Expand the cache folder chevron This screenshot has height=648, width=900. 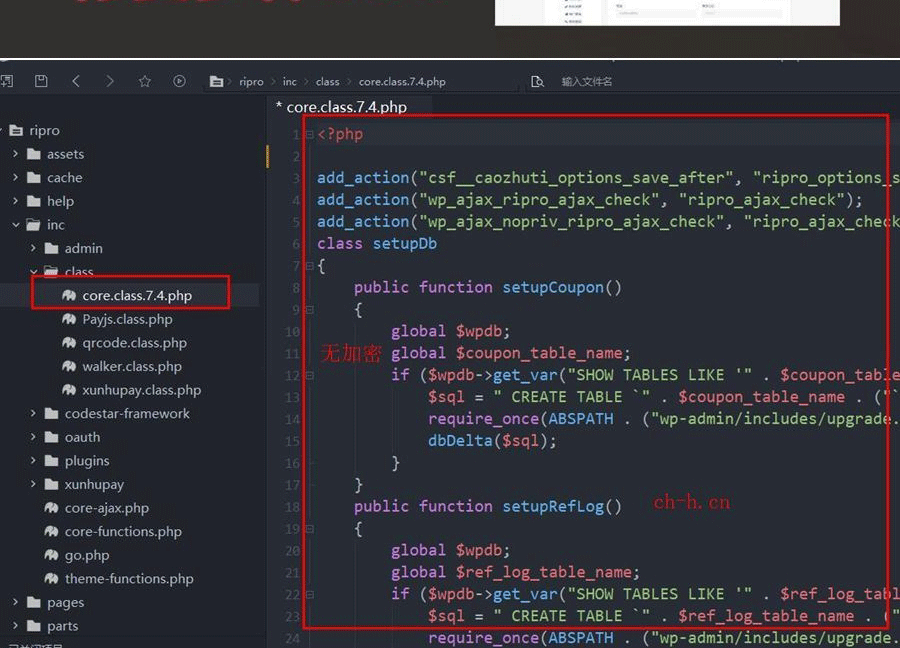click(x=15, y=177)
